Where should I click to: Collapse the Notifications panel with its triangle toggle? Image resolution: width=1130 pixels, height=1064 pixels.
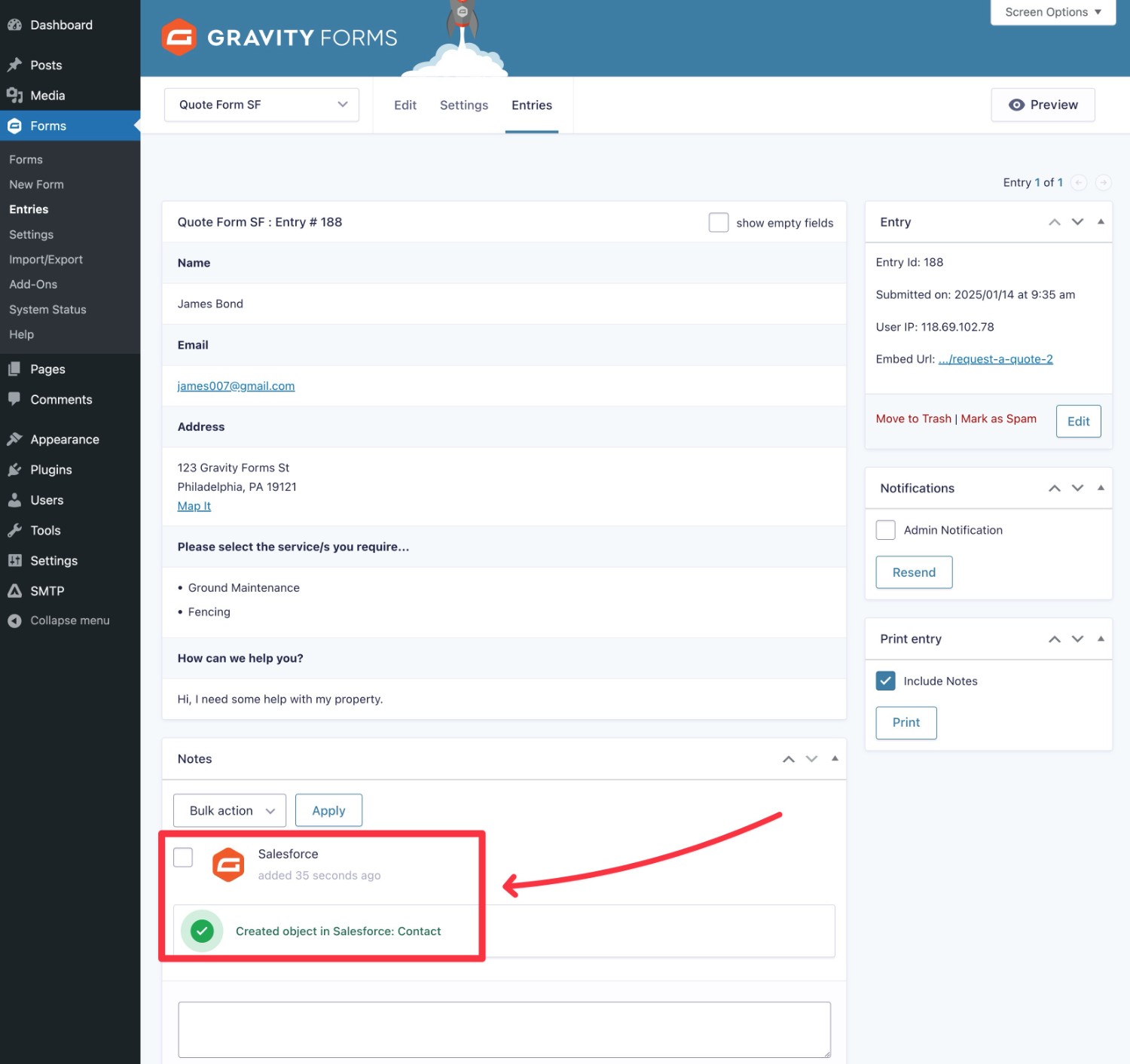click(1101, 487)
